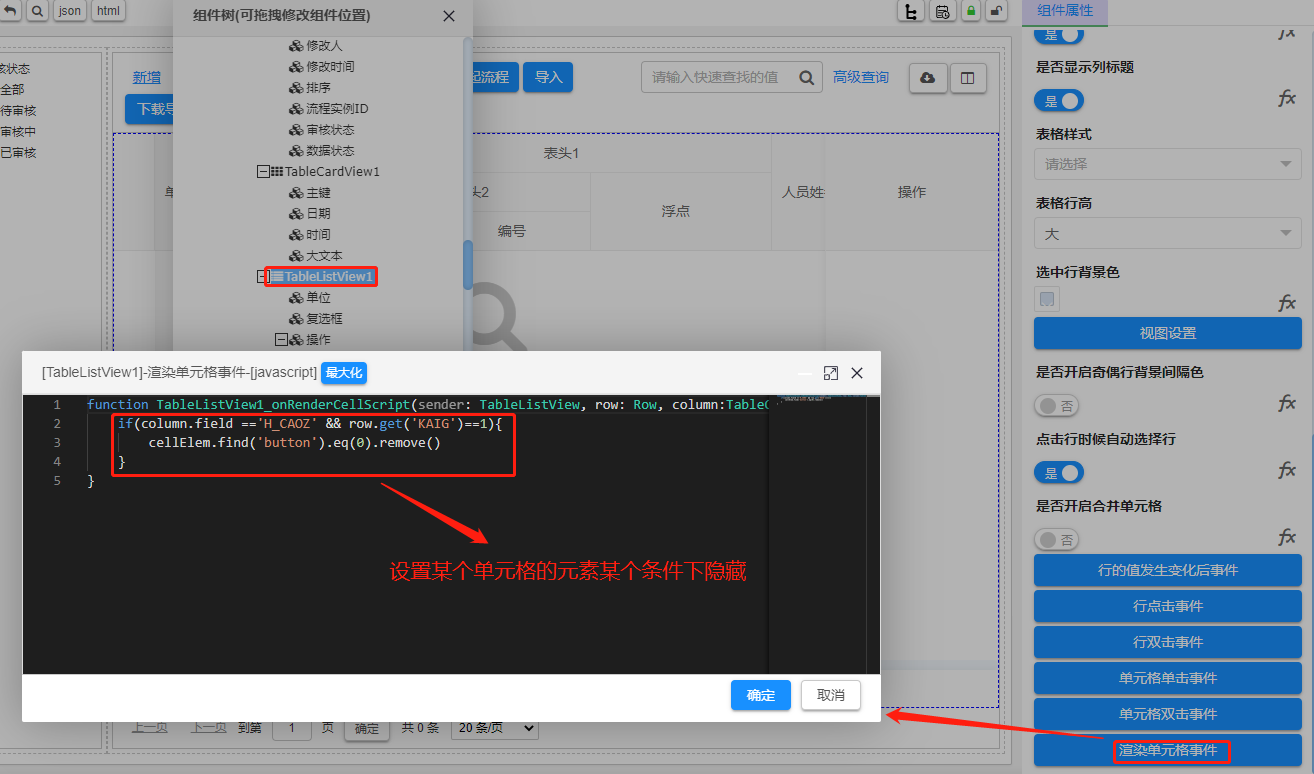Click the component tree hierarchy icon
The height and width of the screenshot is (774, 1314).
(910, 11)
